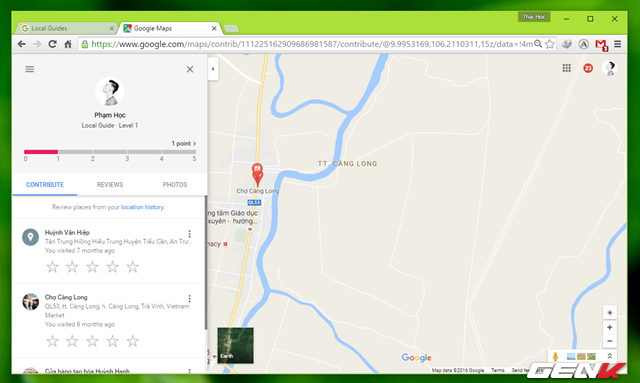Switch to the Reviews tab
Image resolution: width=640 pixels, height=383 pixels.
[x=110, y=185]
